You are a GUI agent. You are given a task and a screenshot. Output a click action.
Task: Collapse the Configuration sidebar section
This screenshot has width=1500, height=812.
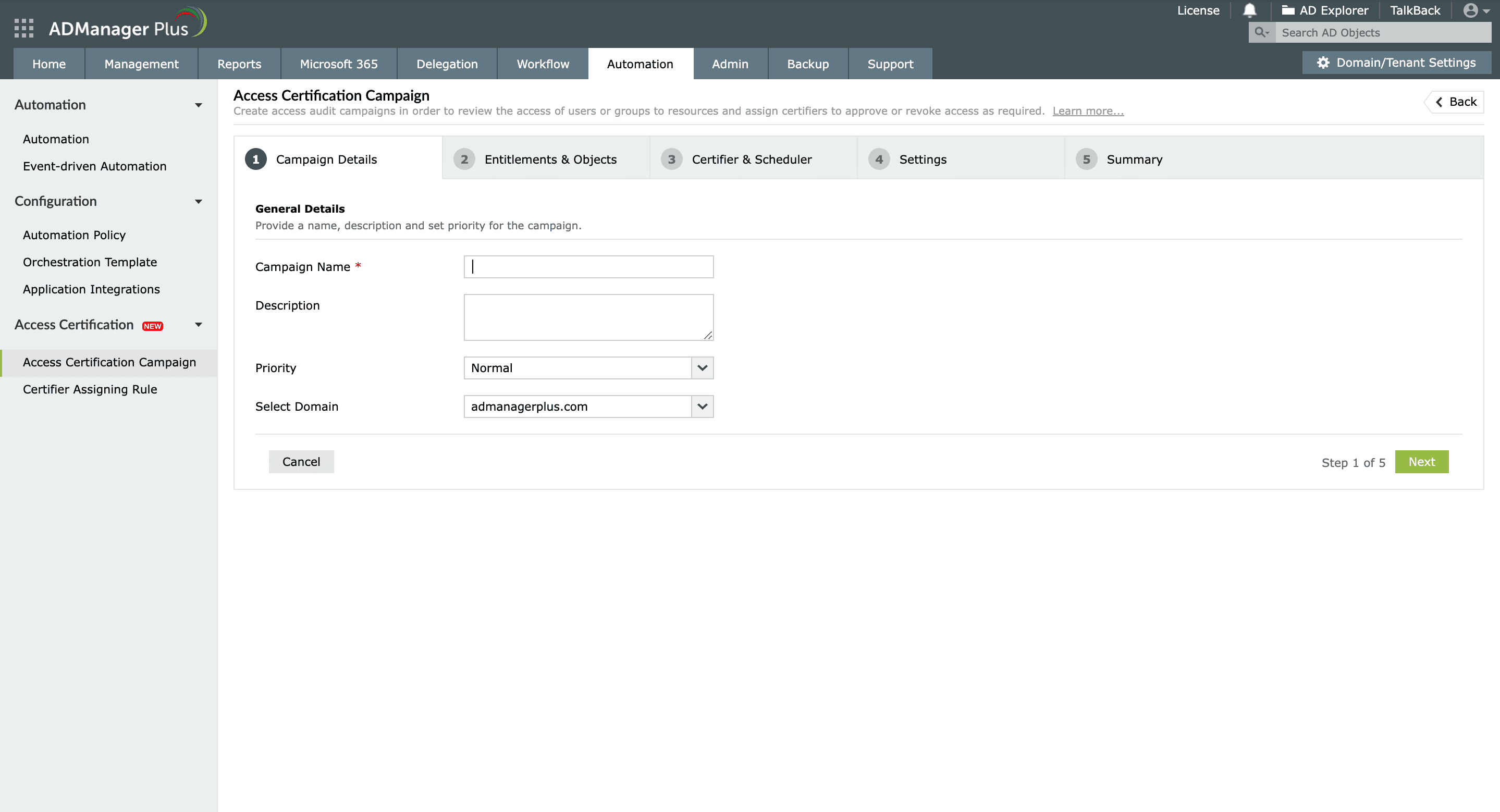point(199,201)
